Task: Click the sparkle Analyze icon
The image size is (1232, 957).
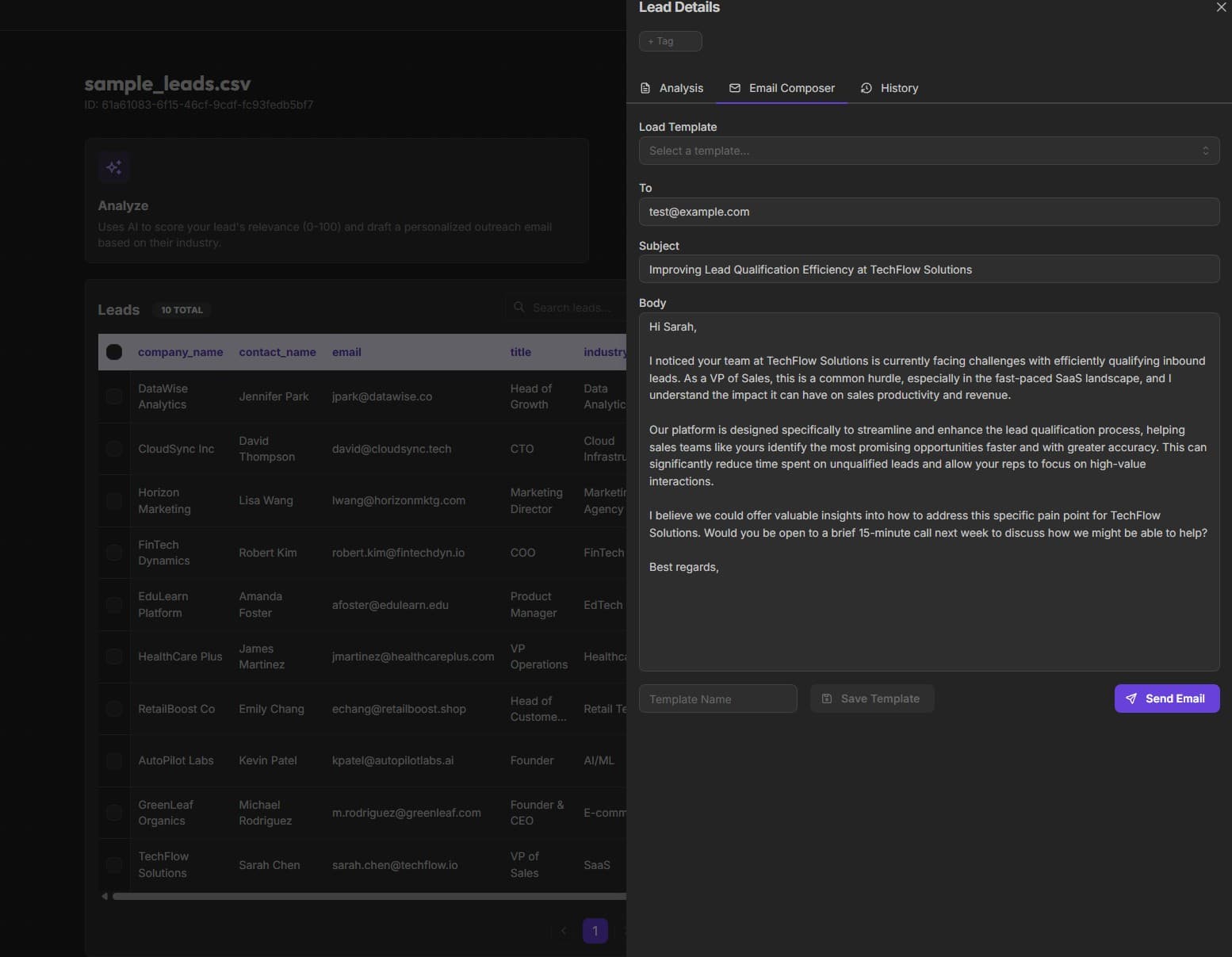Action: (113, 167)
